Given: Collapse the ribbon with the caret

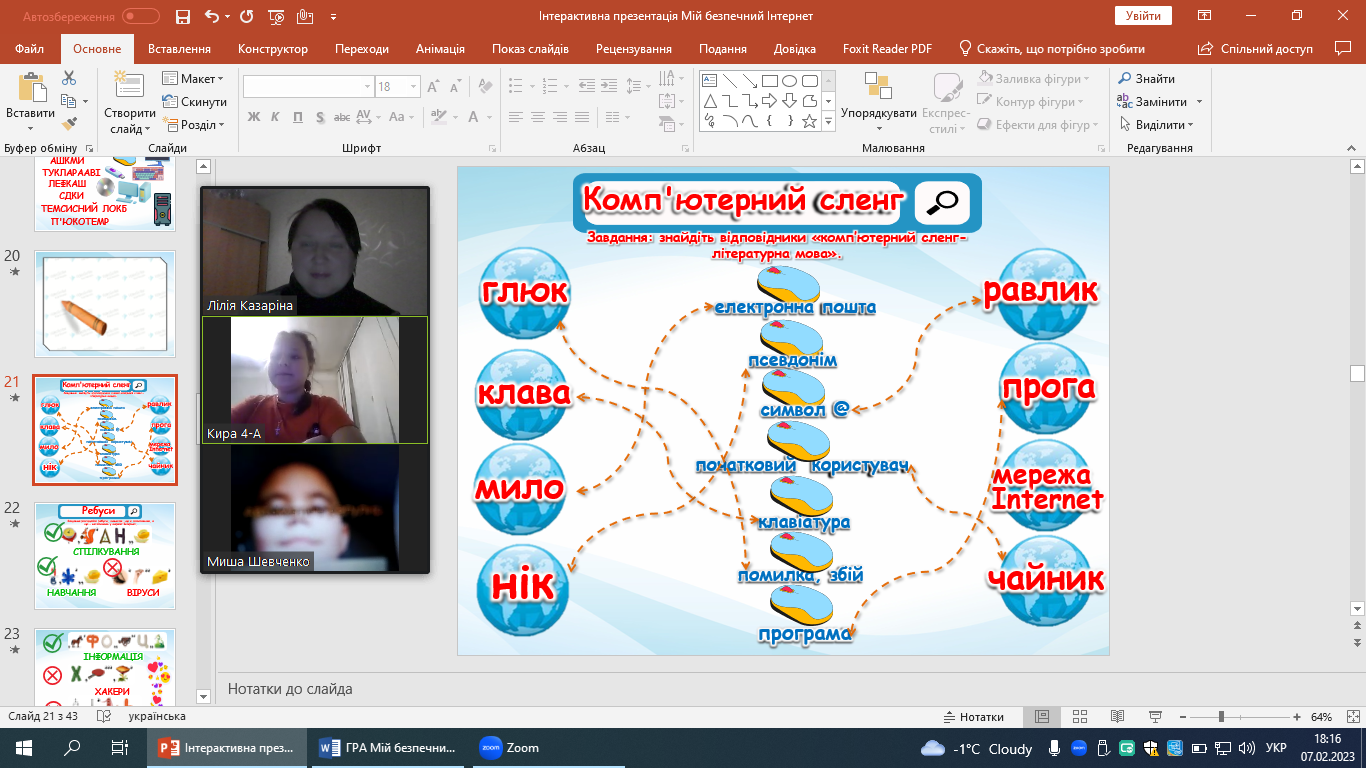Looking at the screenshot, I should (1350, 148).
